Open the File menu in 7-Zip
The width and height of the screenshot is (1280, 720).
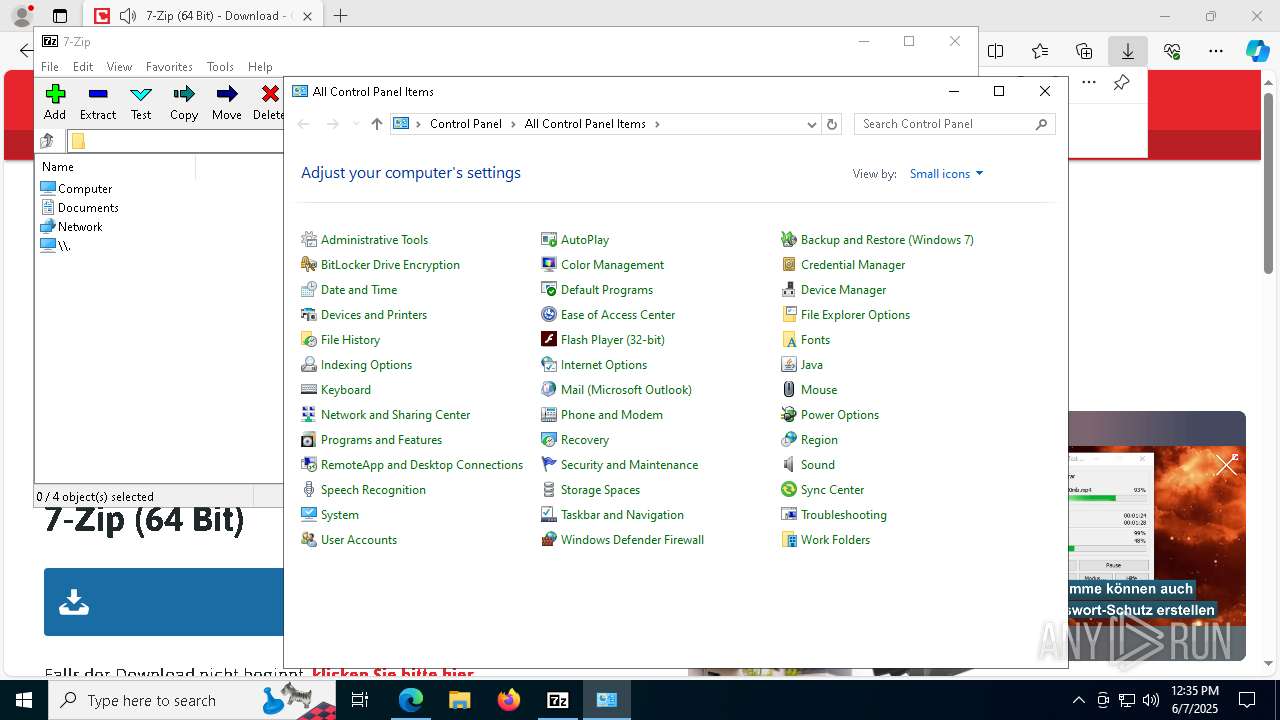tap(50, 67)
